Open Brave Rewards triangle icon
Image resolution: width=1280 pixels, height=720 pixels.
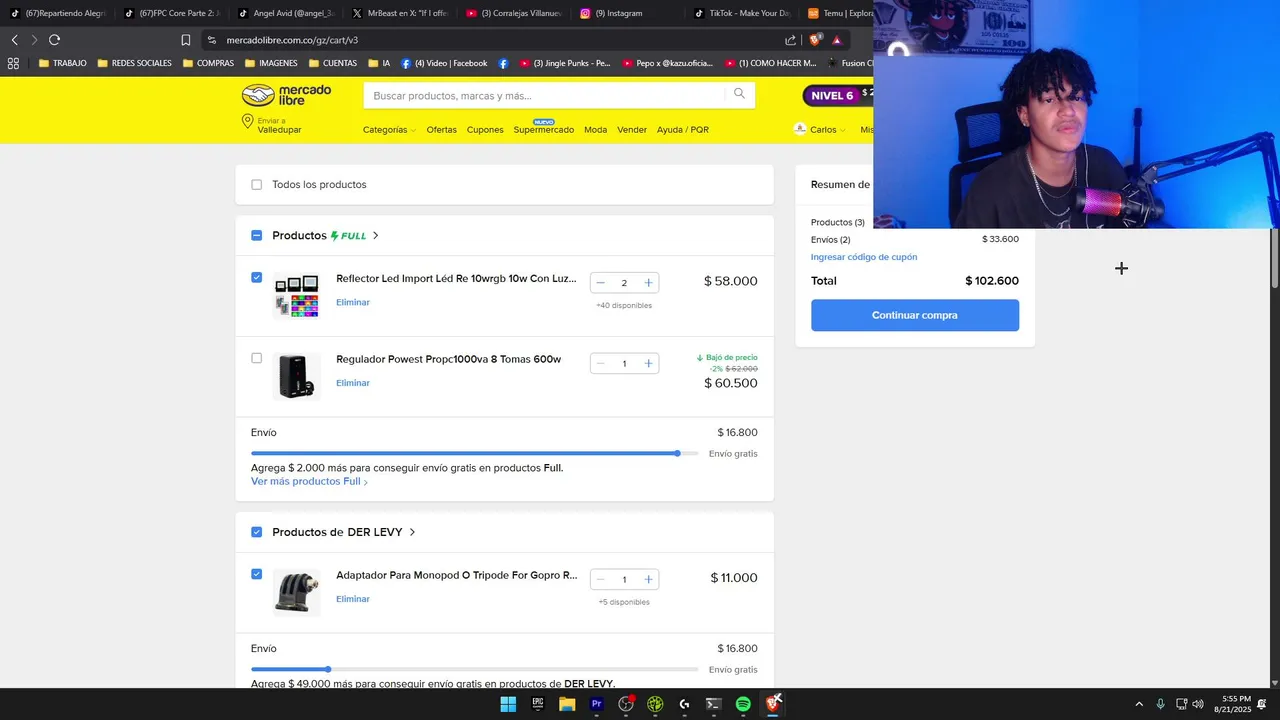pyautogui.click(x=837, y=40)
